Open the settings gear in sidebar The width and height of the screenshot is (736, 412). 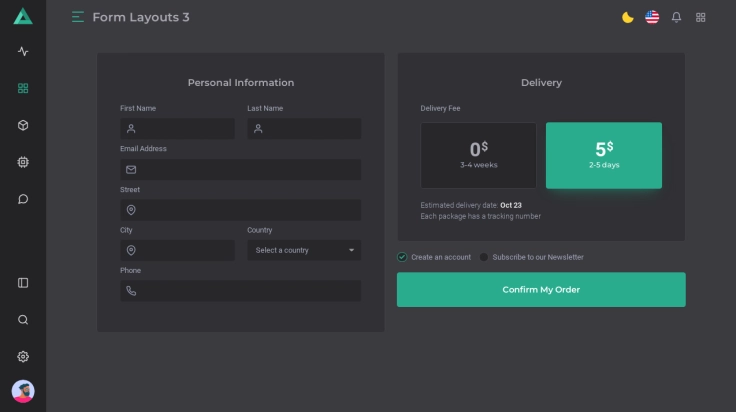click(x=23, y=357)
